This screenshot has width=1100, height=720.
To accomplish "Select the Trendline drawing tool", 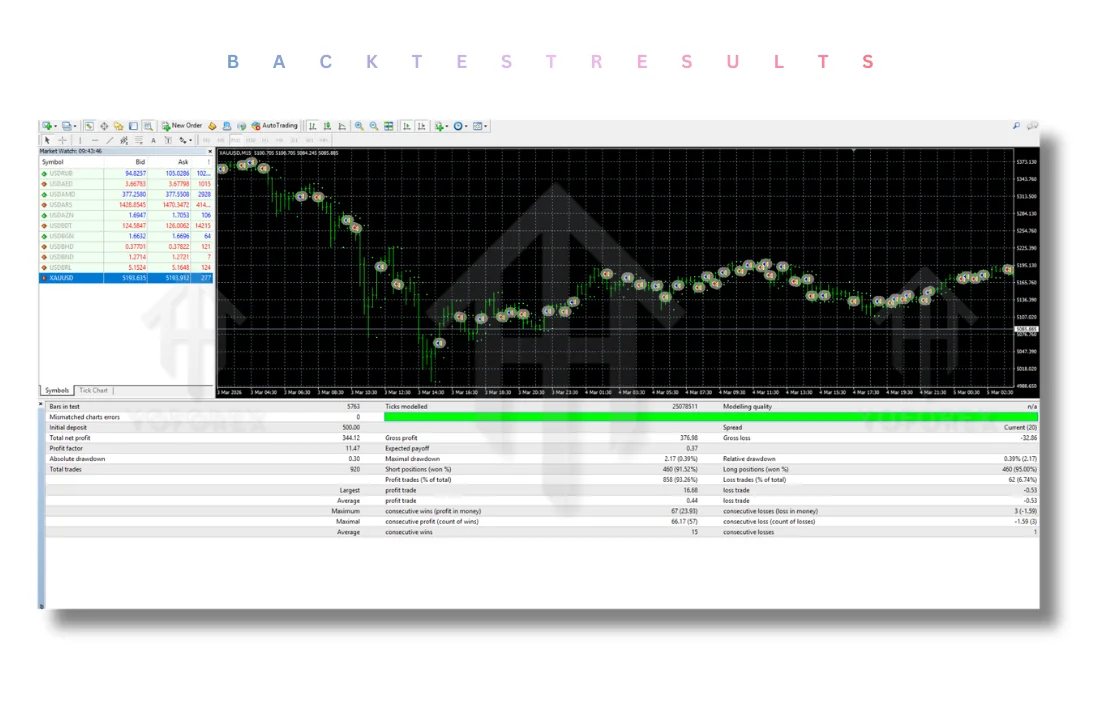I will click(109, 140).
